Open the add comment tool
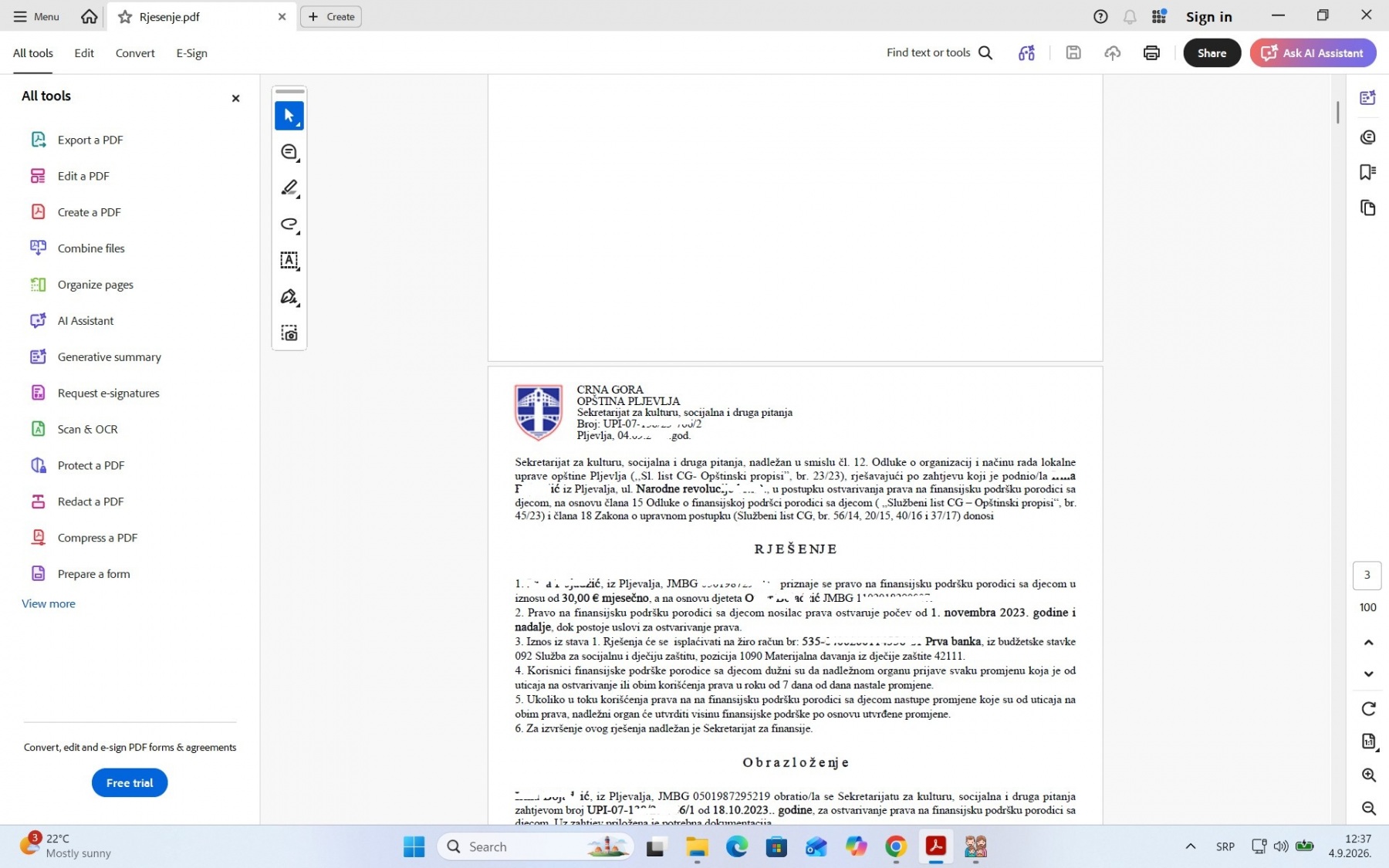 click(x=289, y=152)
